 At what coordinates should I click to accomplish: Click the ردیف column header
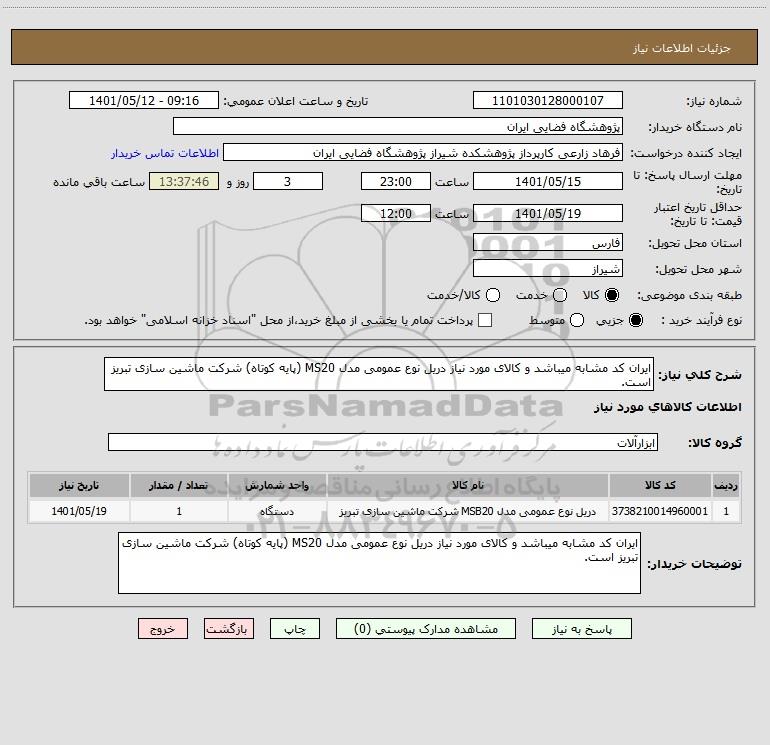click(x=726, y=485)
